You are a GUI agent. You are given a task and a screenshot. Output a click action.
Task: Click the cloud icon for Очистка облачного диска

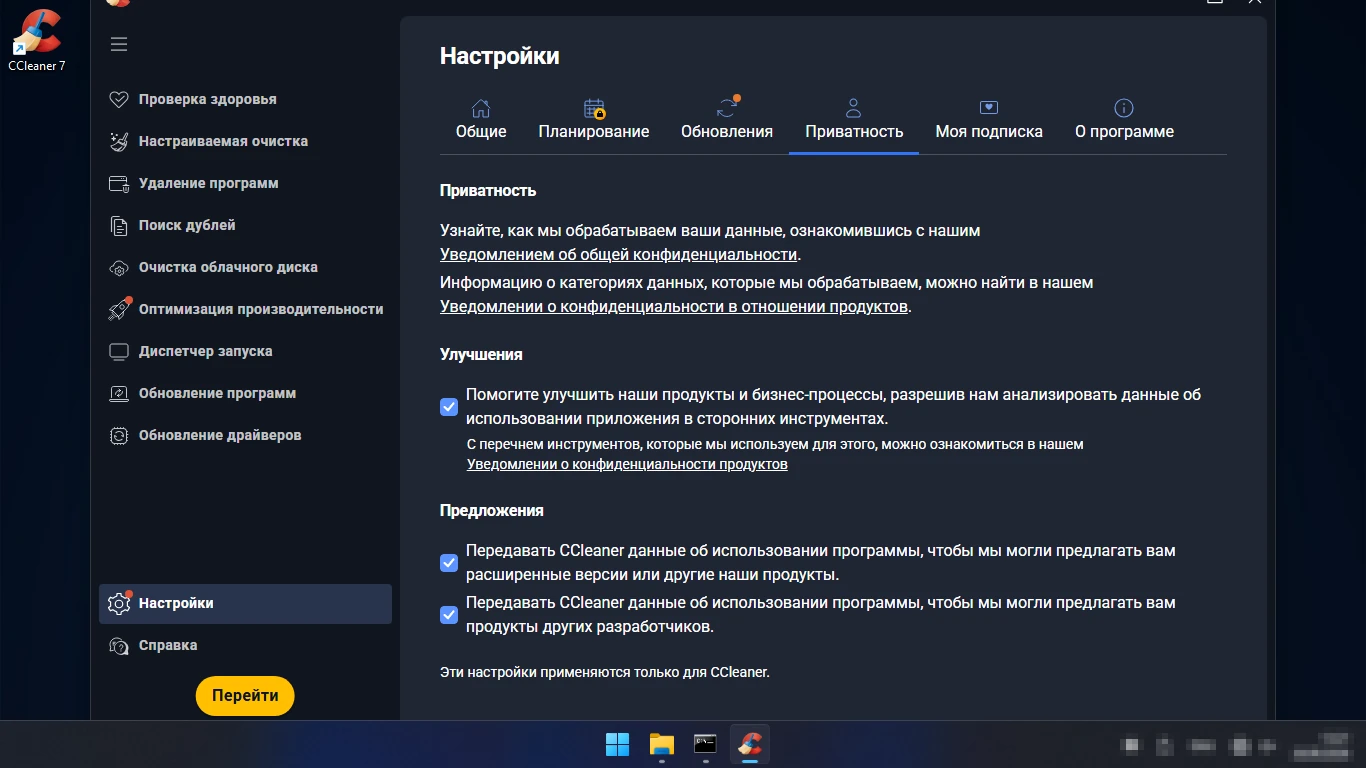point(119,267)
